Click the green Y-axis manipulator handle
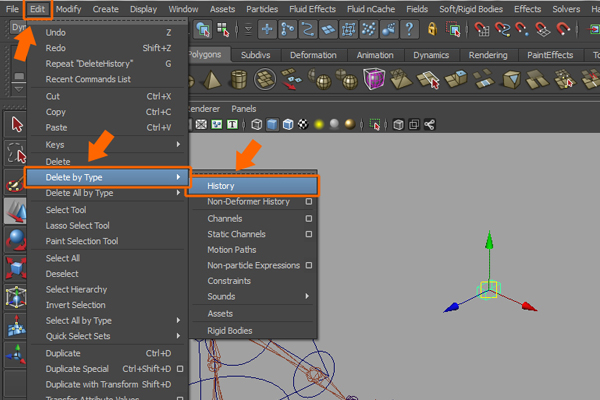The width and height of the screenshot is (600, 400). [x=489, y=240]
